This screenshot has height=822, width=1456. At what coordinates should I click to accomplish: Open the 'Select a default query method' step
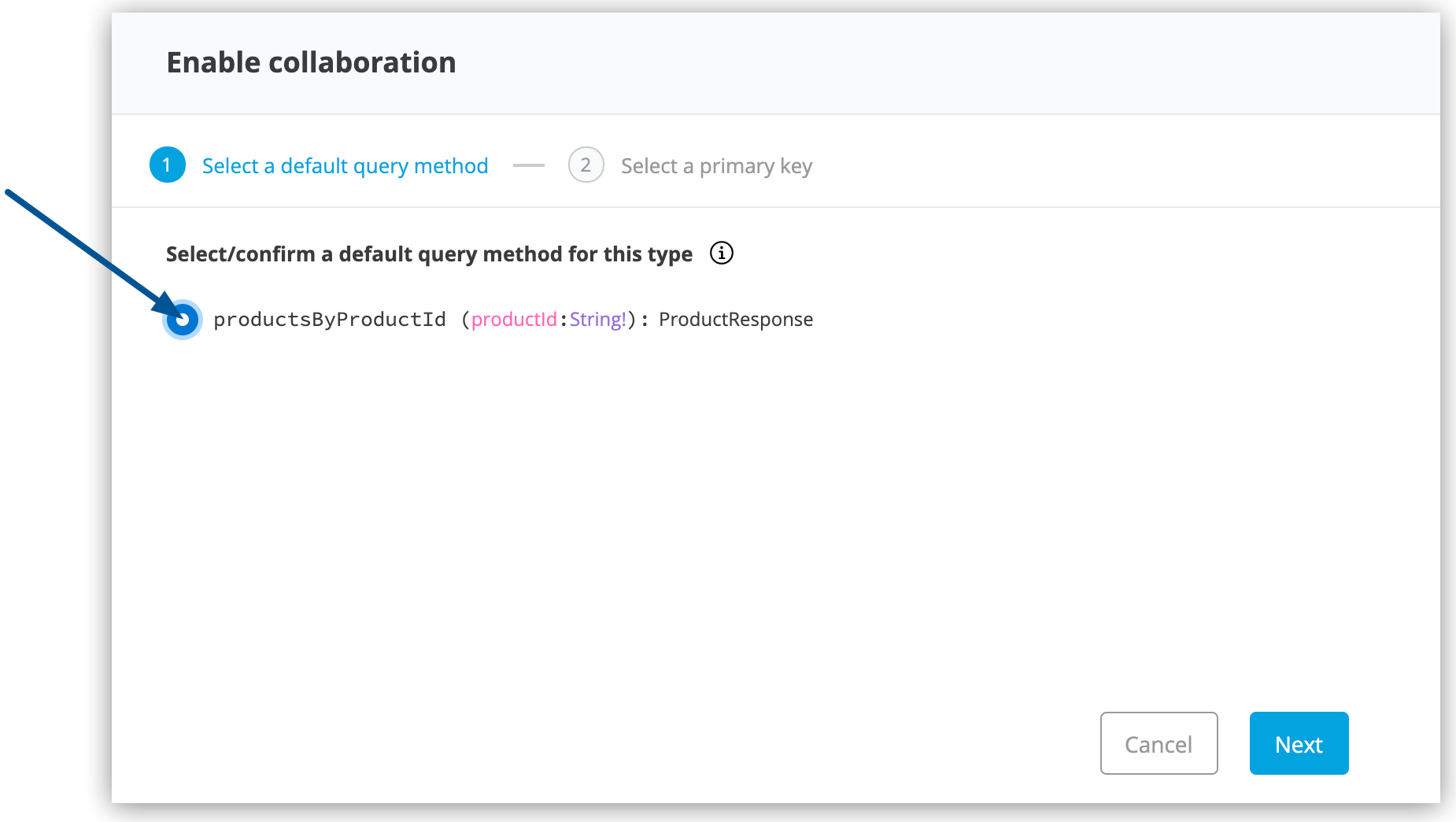(345, 165)
